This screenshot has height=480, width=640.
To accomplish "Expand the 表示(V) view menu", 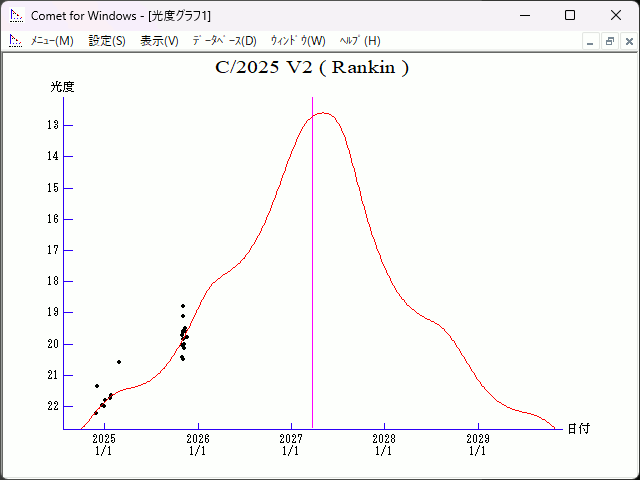I will (x=159, y=41).
